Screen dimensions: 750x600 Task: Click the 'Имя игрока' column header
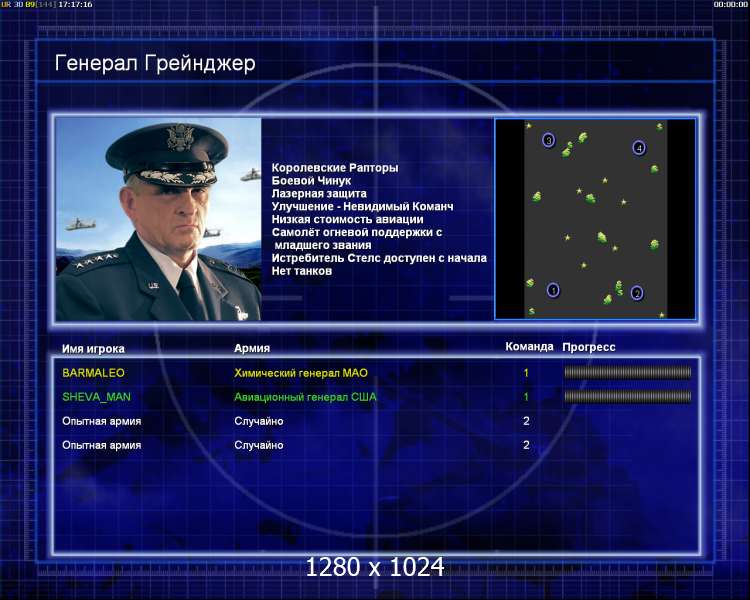93,349
